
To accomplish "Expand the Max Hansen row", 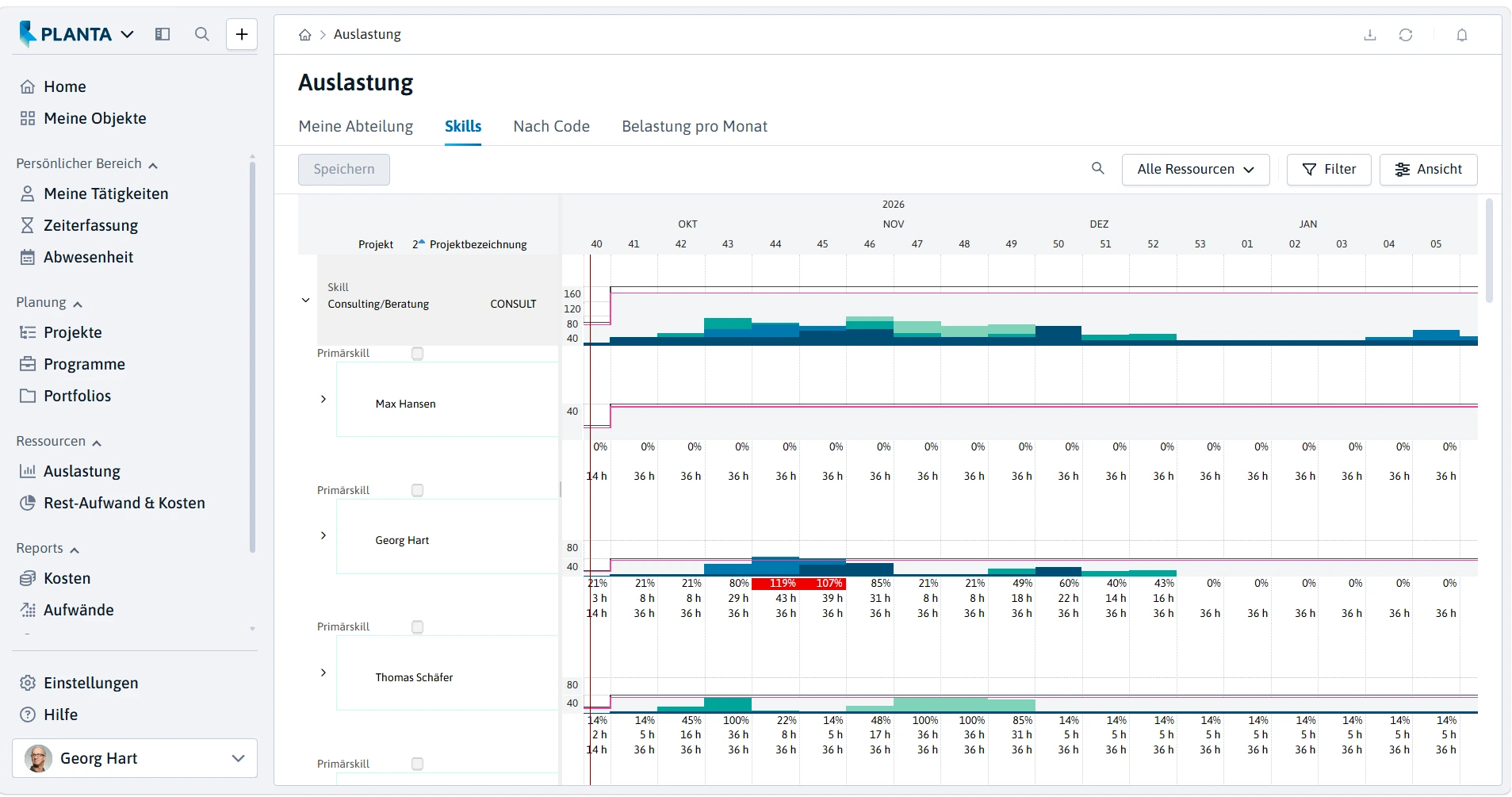I will (x=323, y=399).
